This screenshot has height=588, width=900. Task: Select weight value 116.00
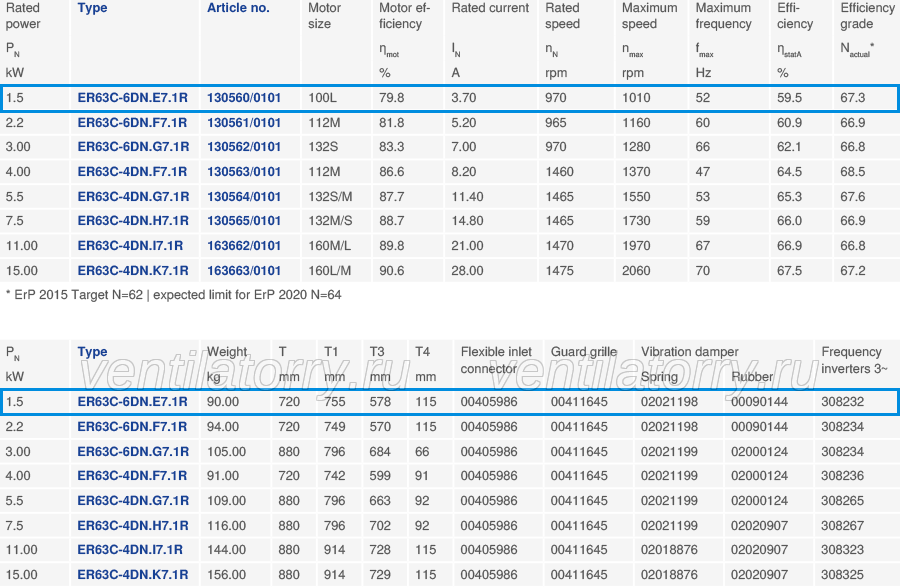coord(227,525)
